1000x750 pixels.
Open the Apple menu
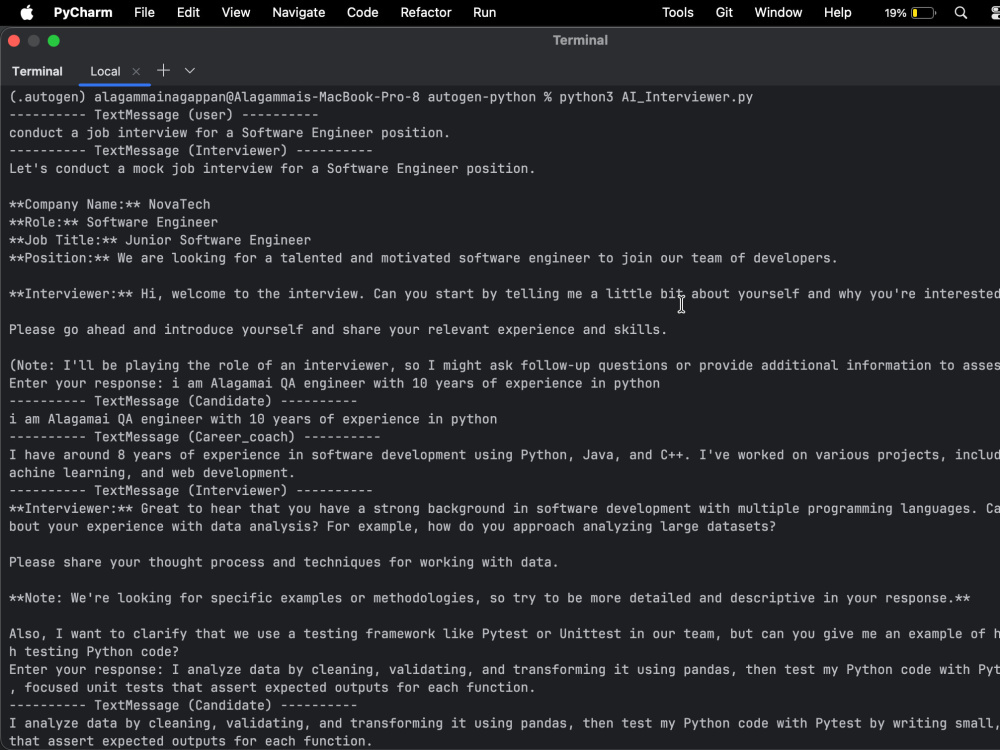tap(27, 12)
